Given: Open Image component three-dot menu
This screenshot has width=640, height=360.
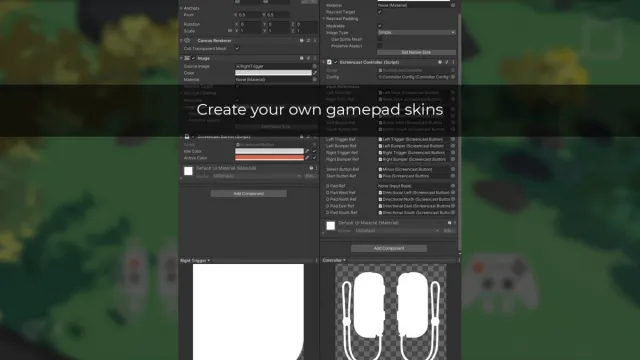Looking at the screenshot, I should pyautogui.click(x=315, y=58).
